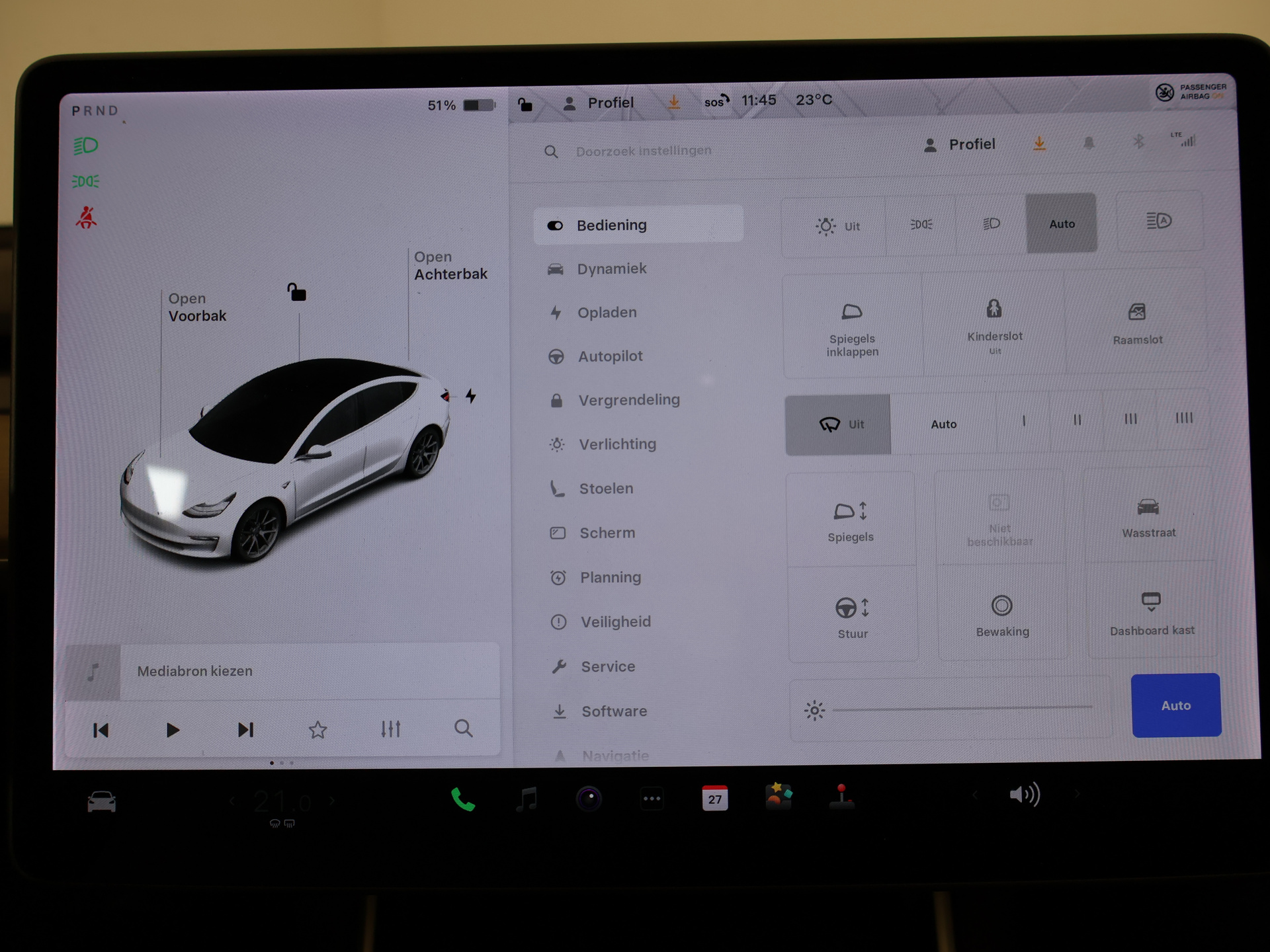This screenshot has width=1270, height=952.
Task: Set headlights to Auto mode
Action: [1062, 223]
